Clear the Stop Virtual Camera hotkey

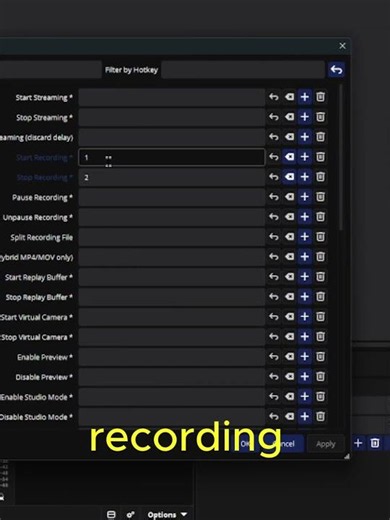pos(289,337)
